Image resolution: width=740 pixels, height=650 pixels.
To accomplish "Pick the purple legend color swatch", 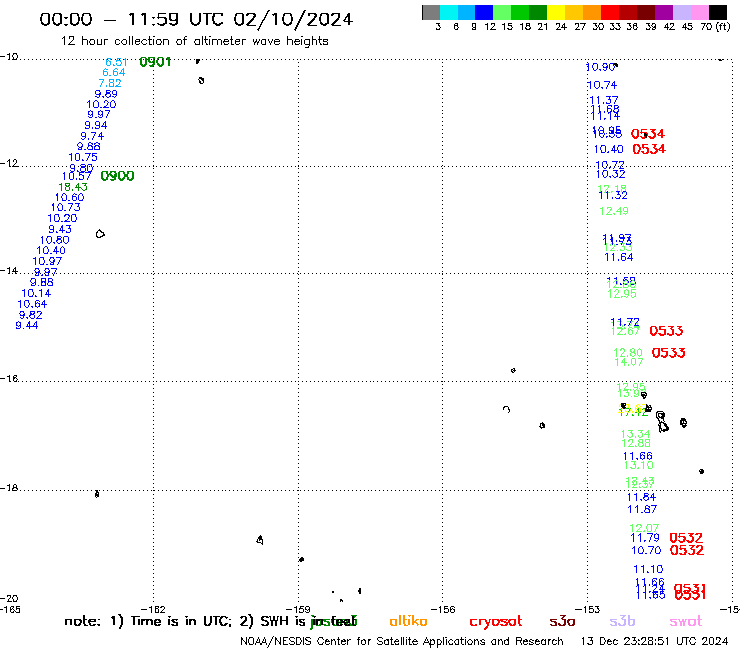I will click(x=664, y=12).
